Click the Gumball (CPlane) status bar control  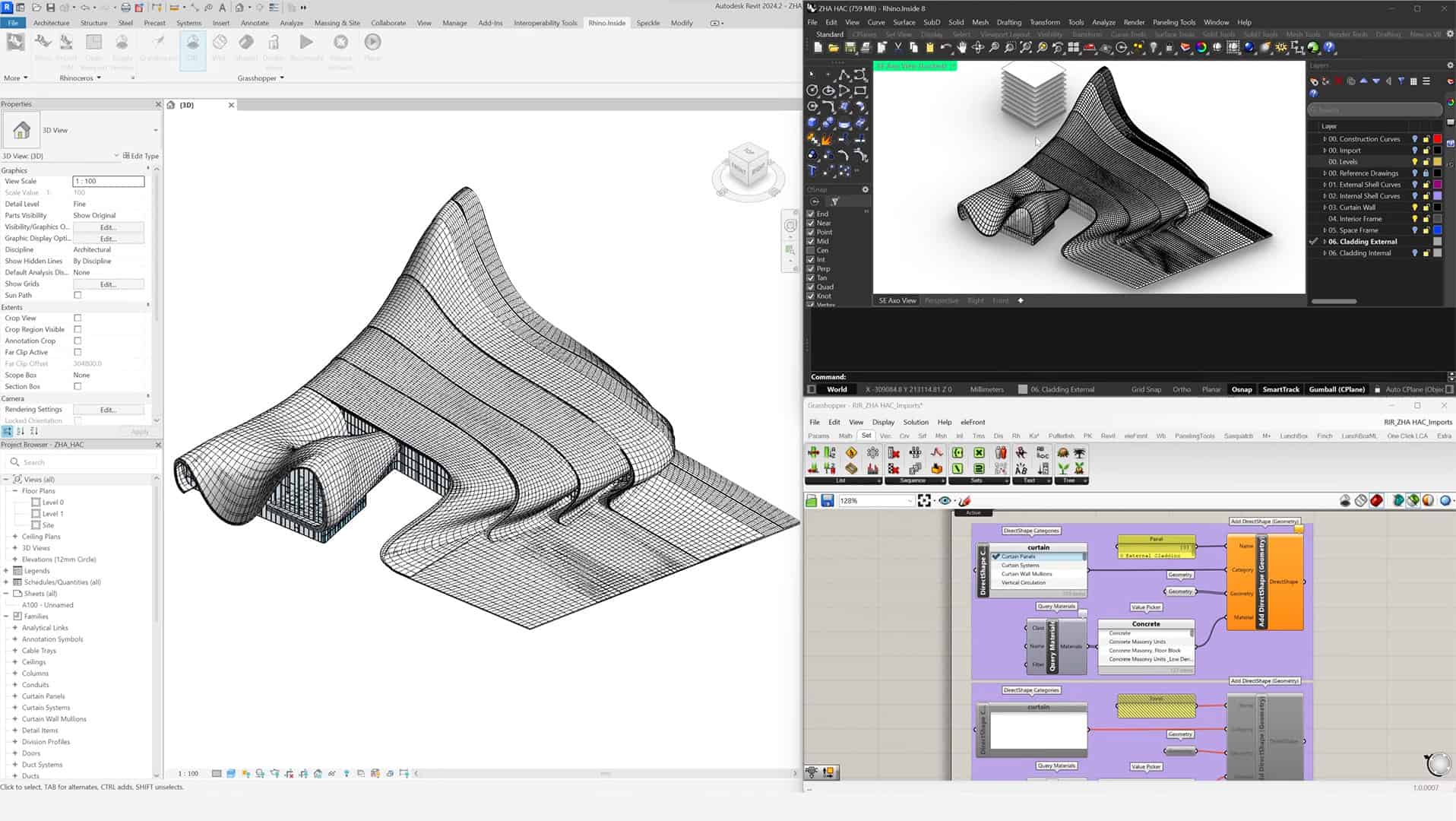[x=1336, y=388]
